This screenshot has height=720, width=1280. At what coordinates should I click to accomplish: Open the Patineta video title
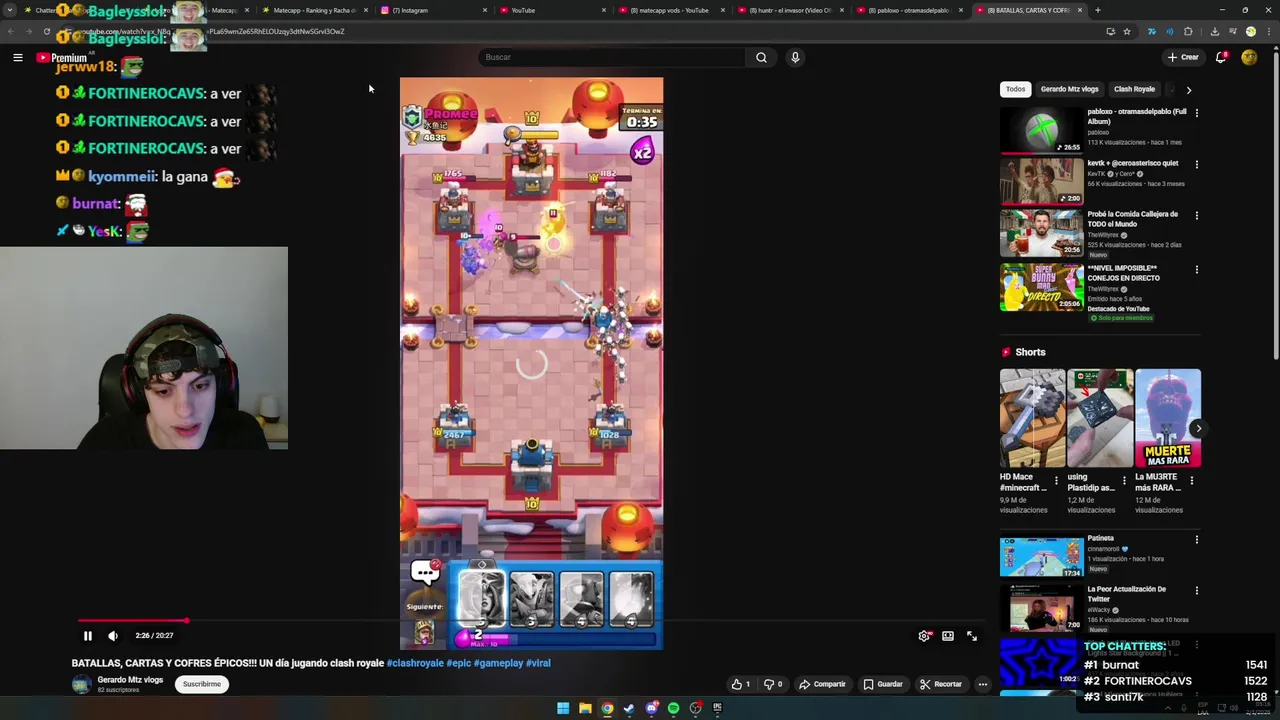point(1101,538)
